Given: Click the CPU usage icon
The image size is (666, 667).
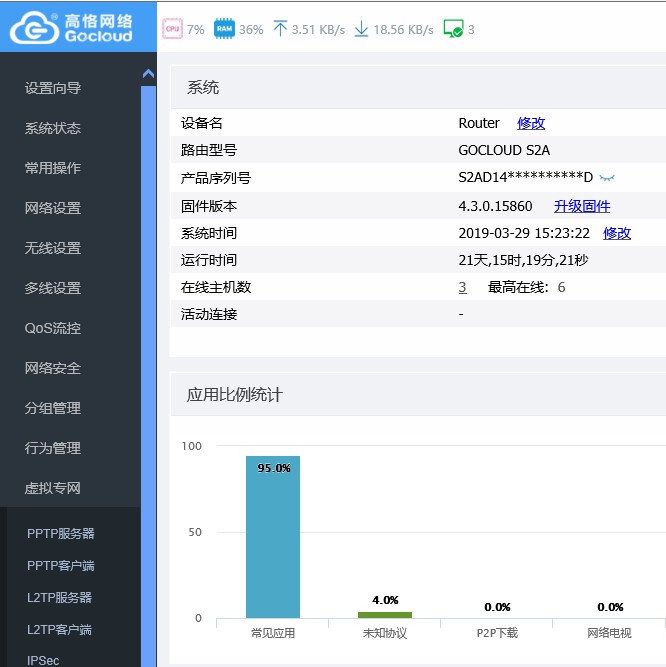Looking at the screenshot, I should (172, 29).
